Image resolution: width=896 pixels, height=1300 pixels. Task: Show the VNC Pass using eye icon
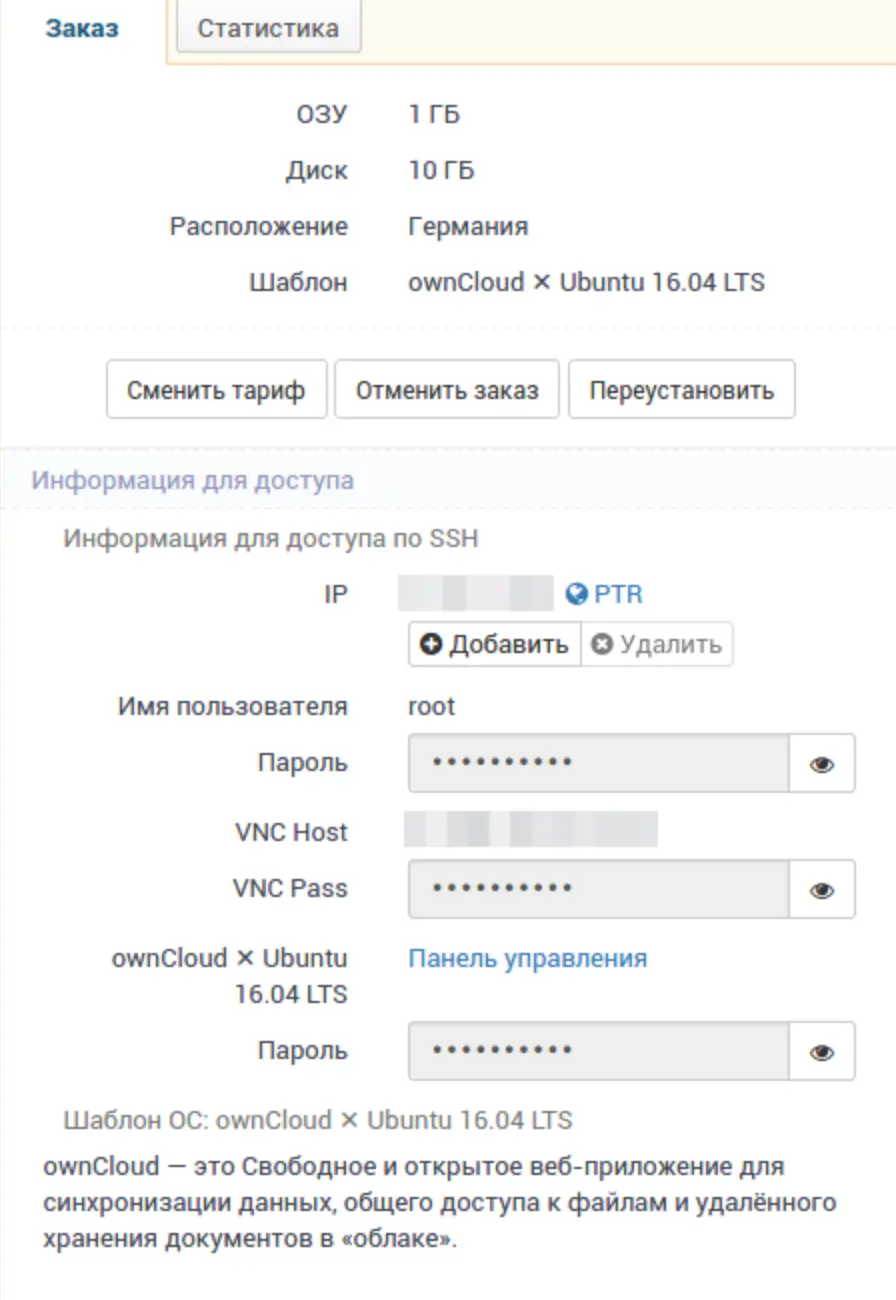pos(822,889)
